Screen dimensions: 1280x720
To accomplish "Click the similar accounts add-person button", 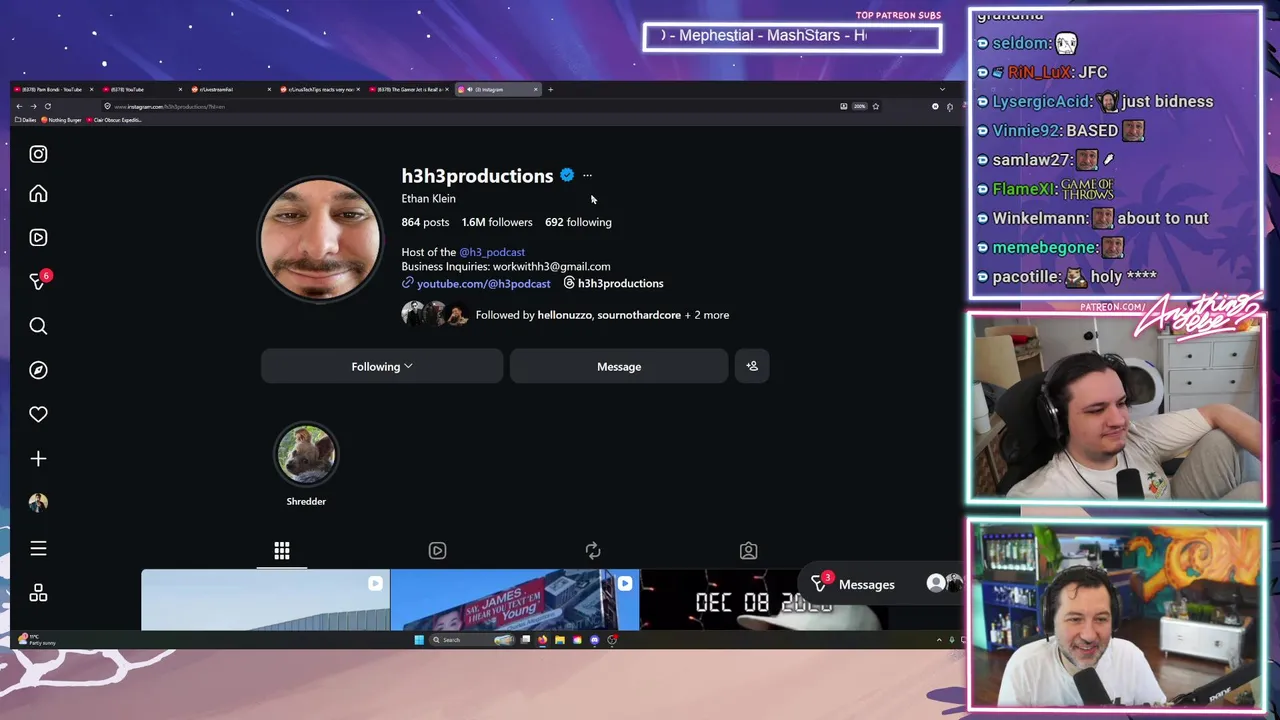I will (x=752, y=366).
